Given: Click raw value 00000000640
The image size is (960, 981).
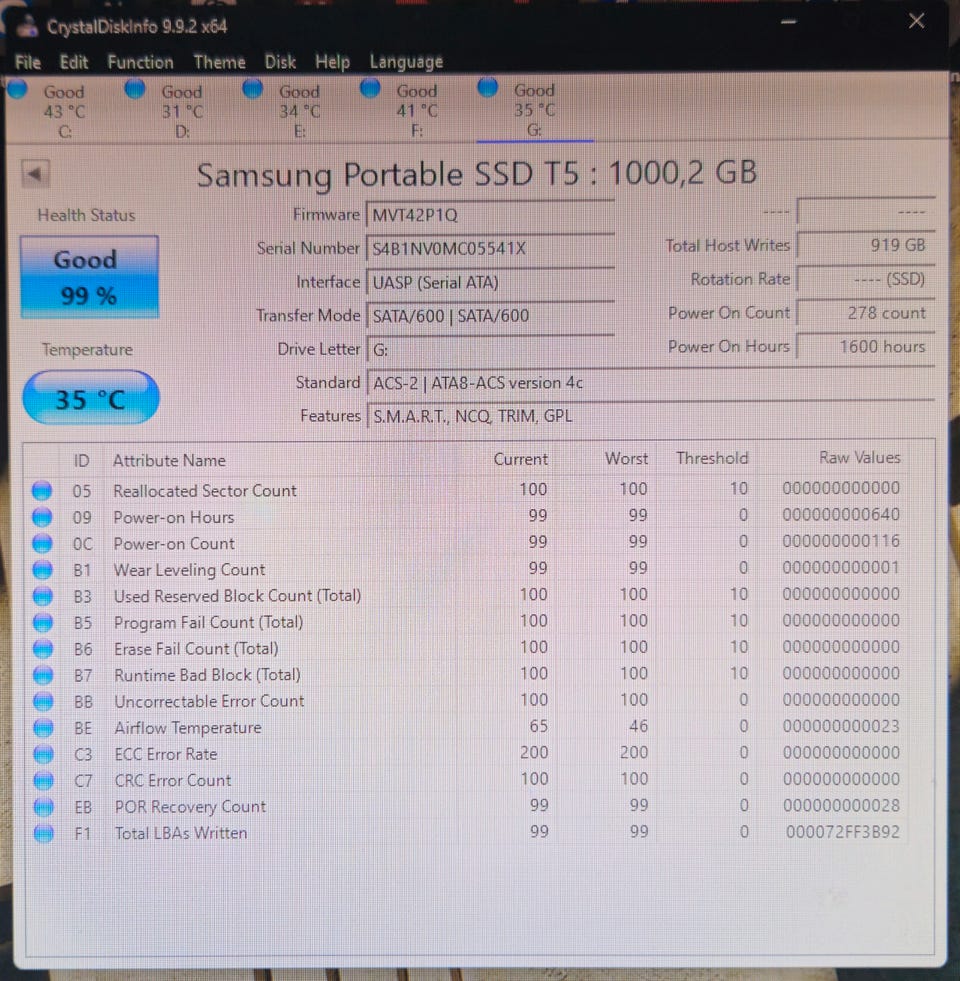Looking at the screenshot, I should tap(841, 515).
